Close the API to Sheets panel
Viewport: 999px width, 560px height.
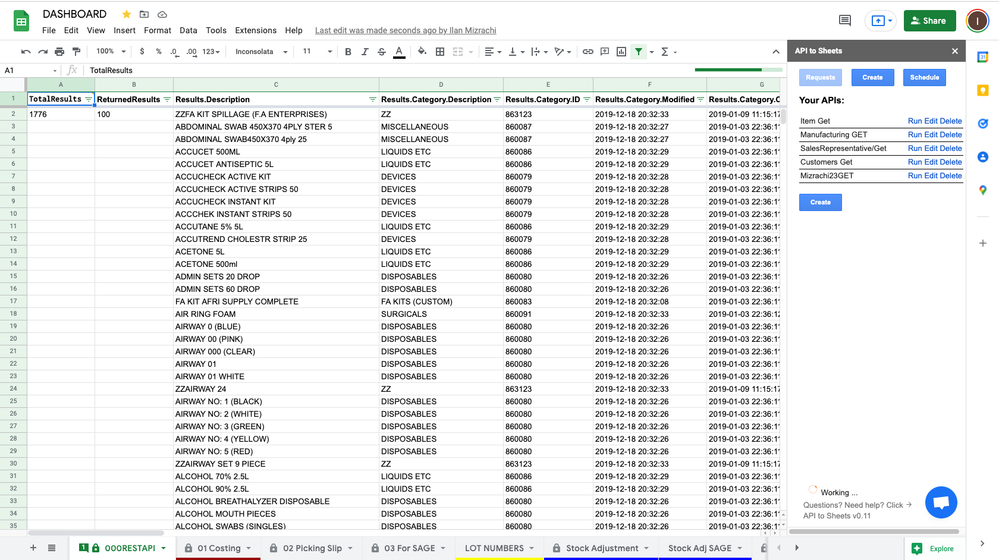pos(954,51)
